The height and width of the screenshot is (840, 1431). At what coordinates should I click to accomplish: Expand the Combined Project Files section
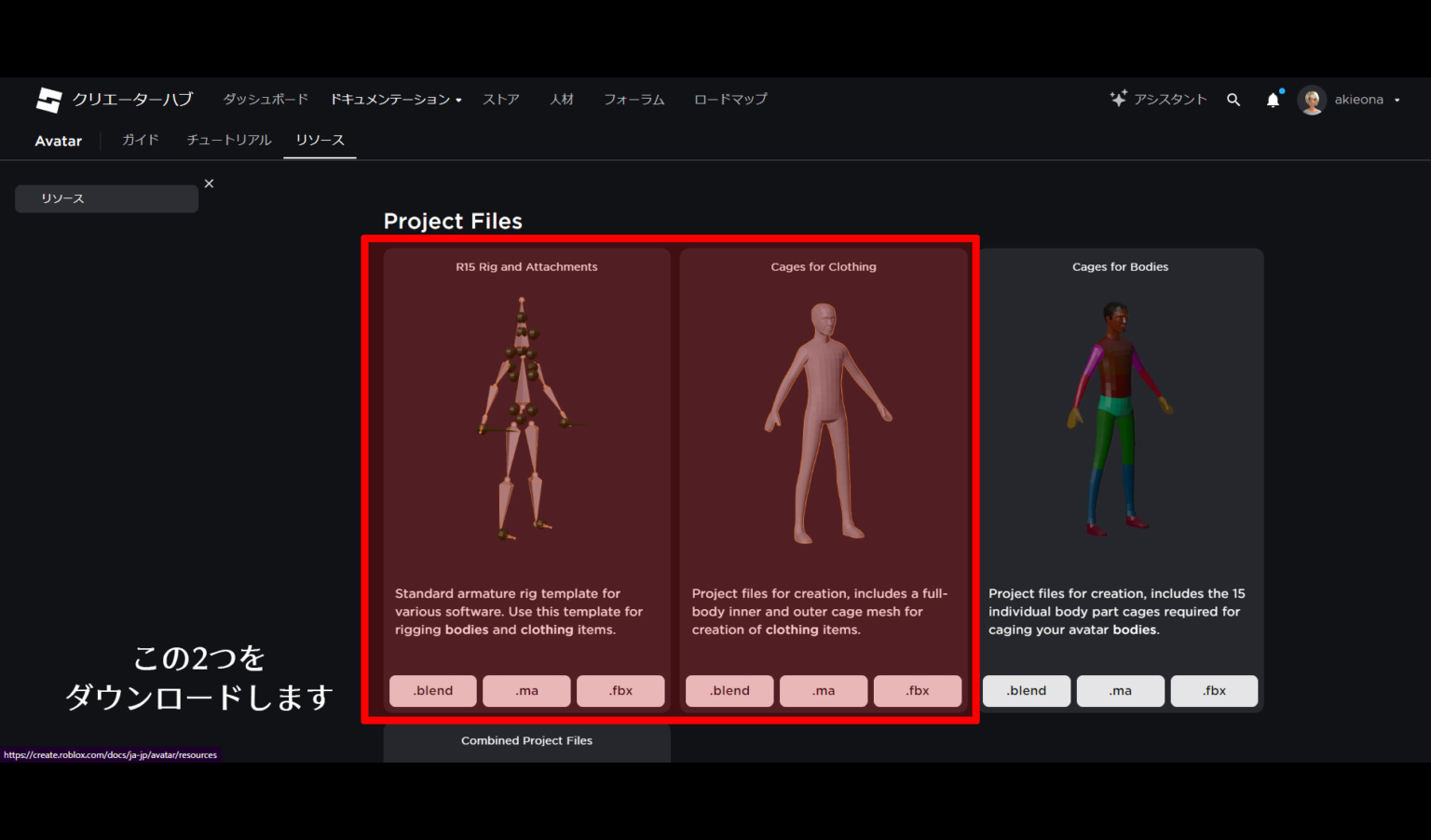[x=526, y=740]
